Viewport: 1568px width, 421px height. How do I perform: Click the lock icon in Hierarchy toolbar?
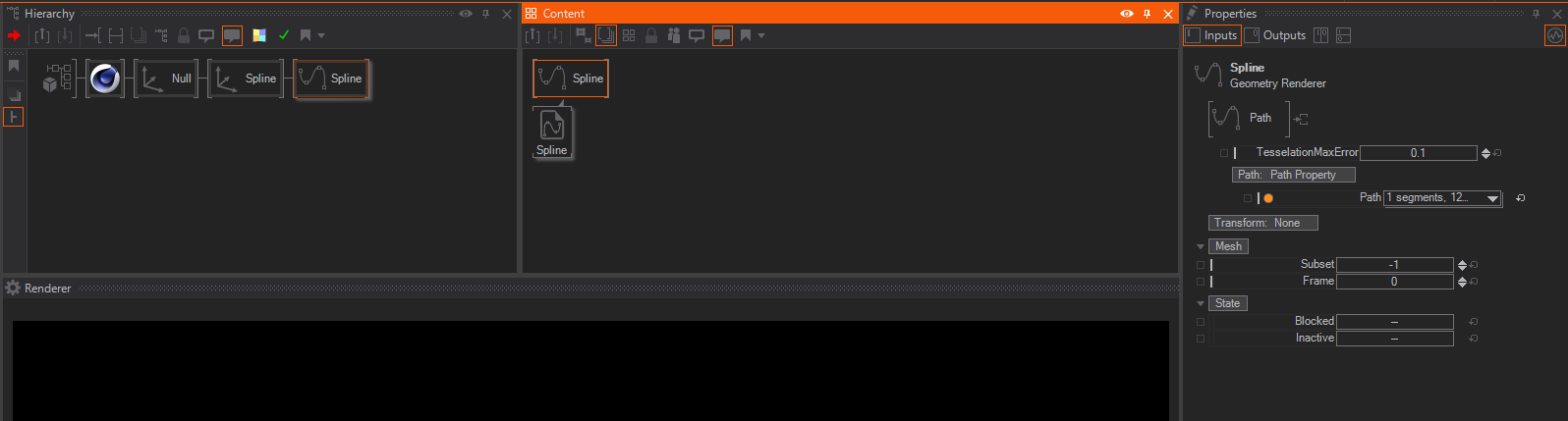click(184, 35)
